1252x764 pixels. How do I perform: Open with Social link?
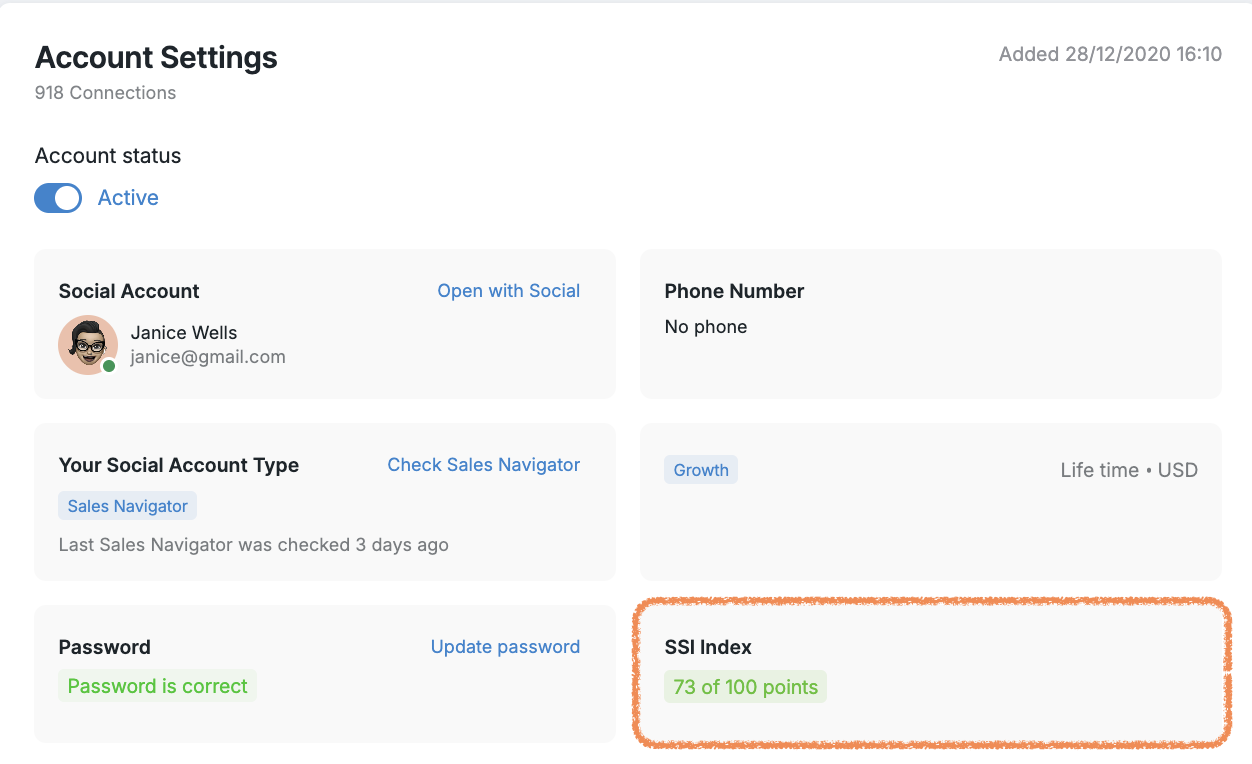(x=508, y=291)
